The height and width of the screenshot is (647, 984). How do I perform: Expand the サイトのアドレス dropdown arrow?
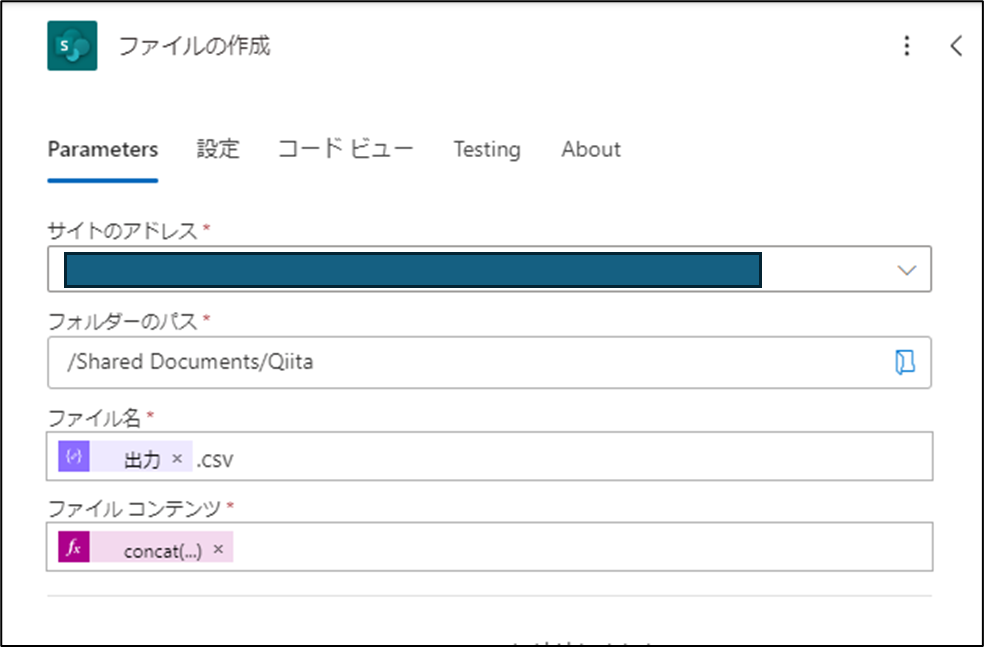tap(906, 270)
